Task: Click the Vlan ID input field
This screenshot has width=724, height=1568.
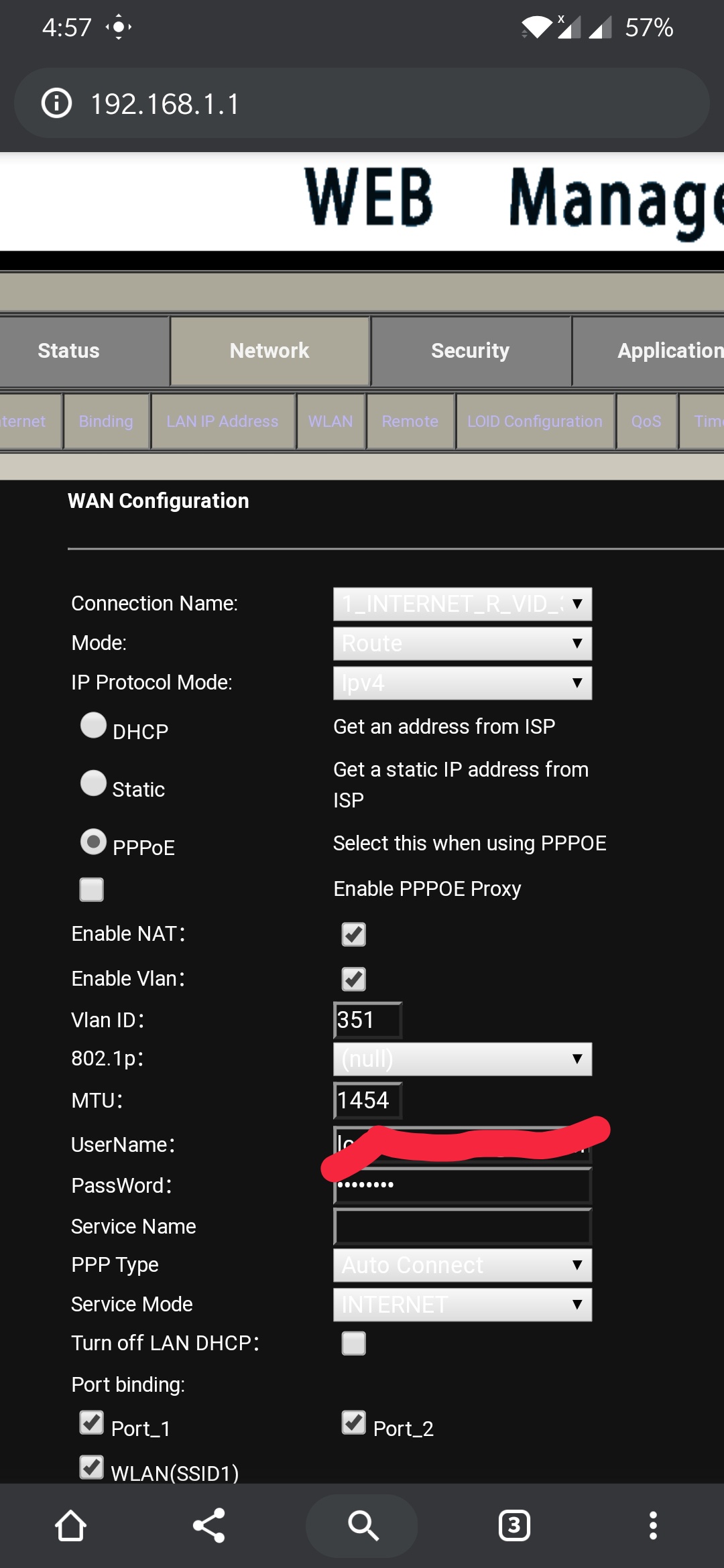Action: pos(367,1020)
